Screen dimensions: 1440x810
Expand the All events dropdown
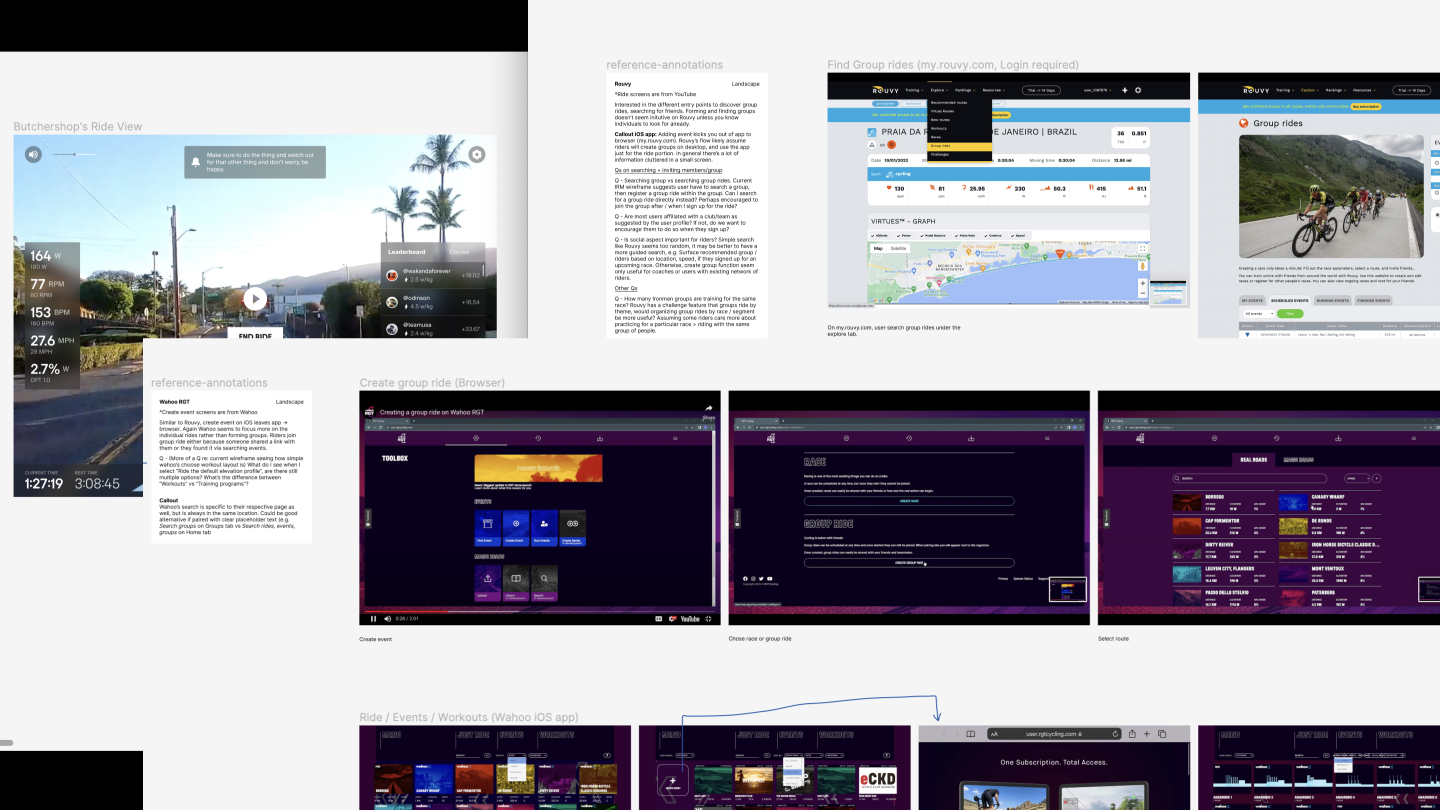point(1259,314)
